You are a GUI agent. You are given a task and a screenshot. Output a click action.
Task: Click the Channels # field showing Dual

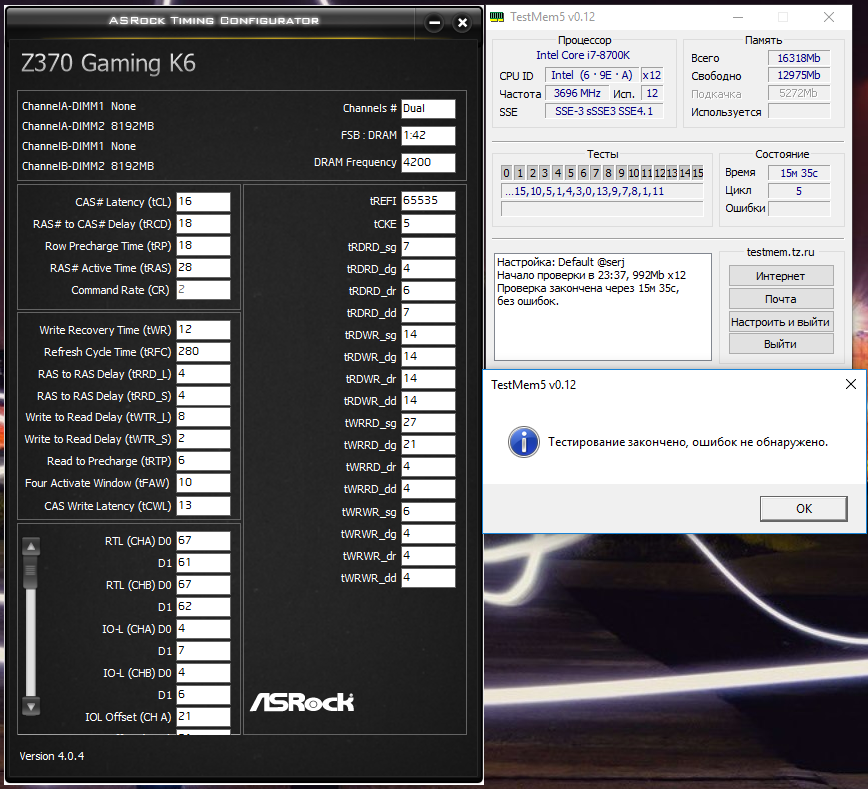pyautogui.click(x=428, y=109)
